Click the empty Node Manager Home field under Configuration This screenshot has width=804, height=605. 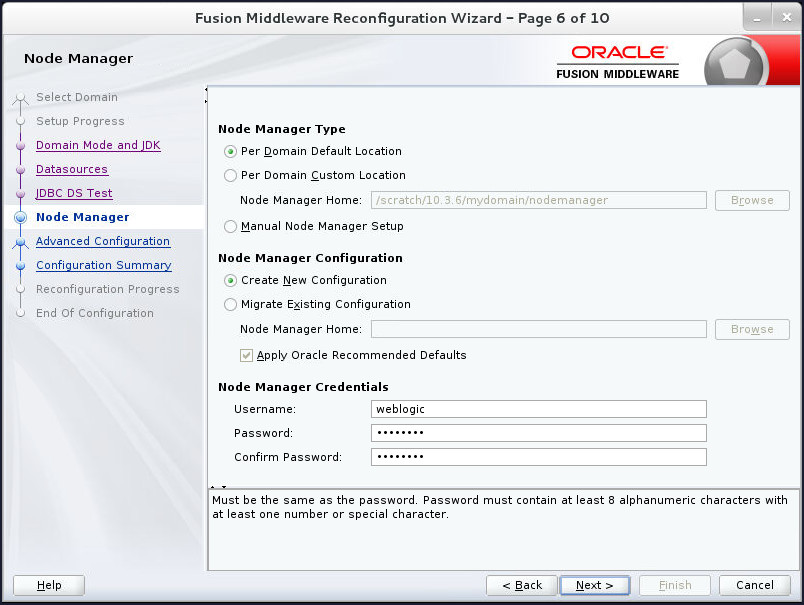coord(538,329)
